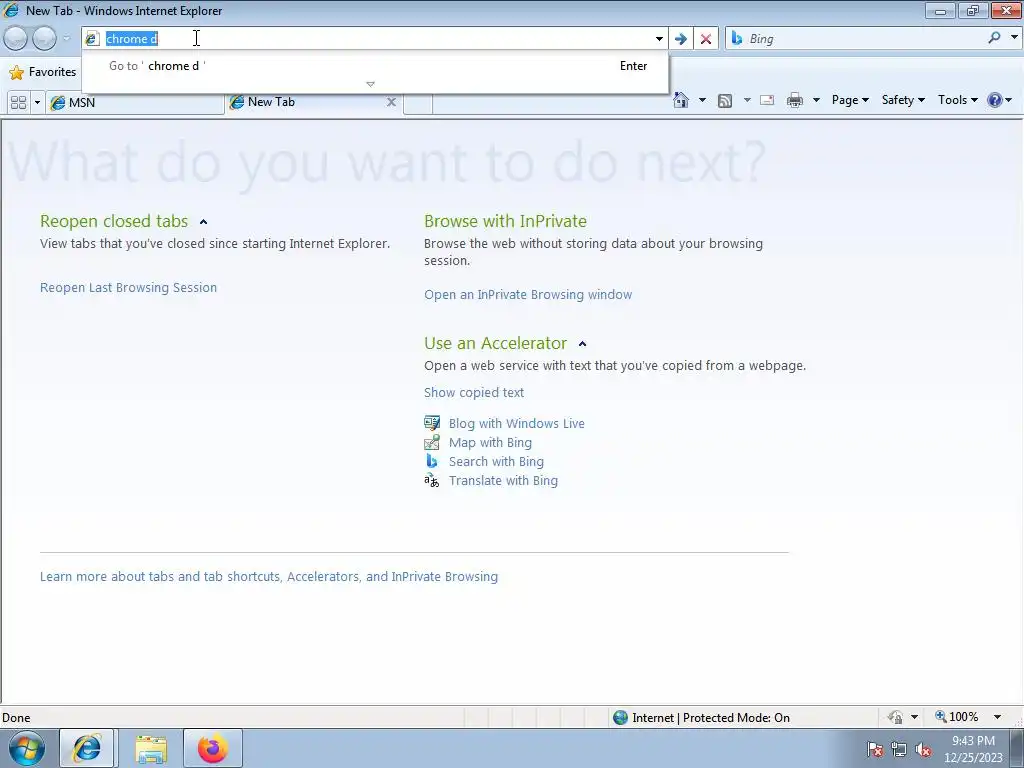The height and width of the screenshot is (768, 1024).
Task: Click the Forward navigation button
Action: click(44, 39)
